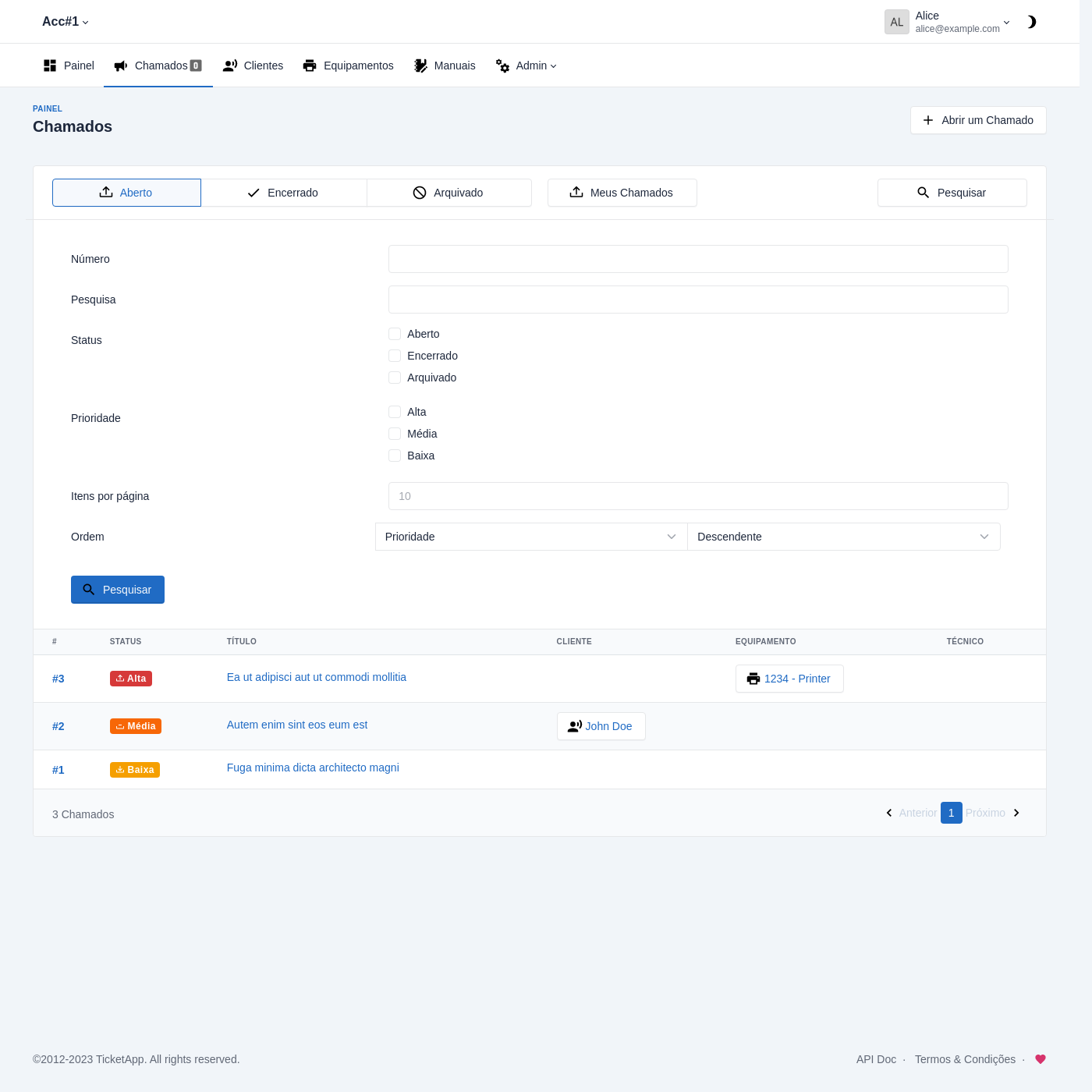Viewport: 1092px width, 1092px height.
Task: Open Termos & Condições footer link
Action: tap(965, 1059)
